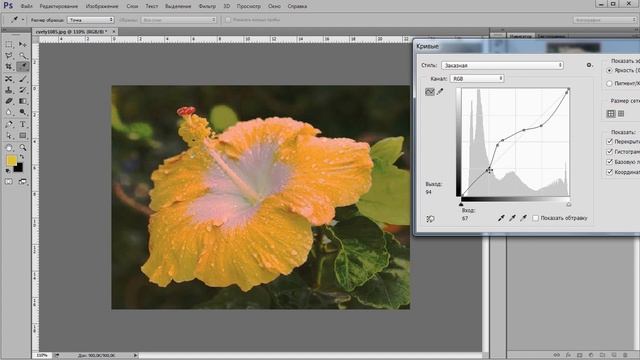Switch Curves grid to simple quarter grid

[x=611, y=113]
